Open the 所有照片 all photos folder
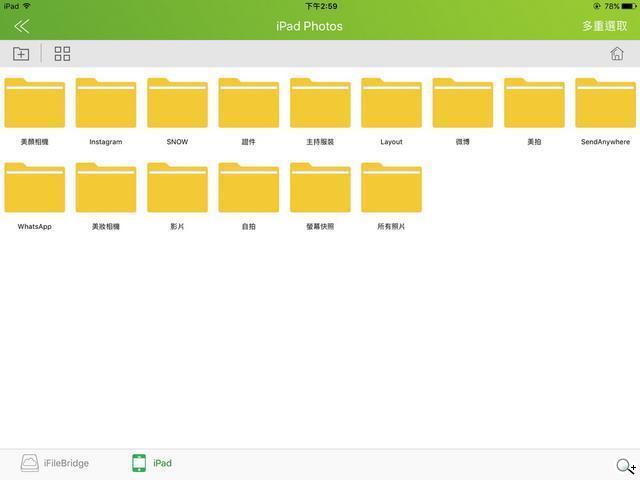The height and width of the screenshot is (480, 640). pyautogui.click(x=391, y=187)
